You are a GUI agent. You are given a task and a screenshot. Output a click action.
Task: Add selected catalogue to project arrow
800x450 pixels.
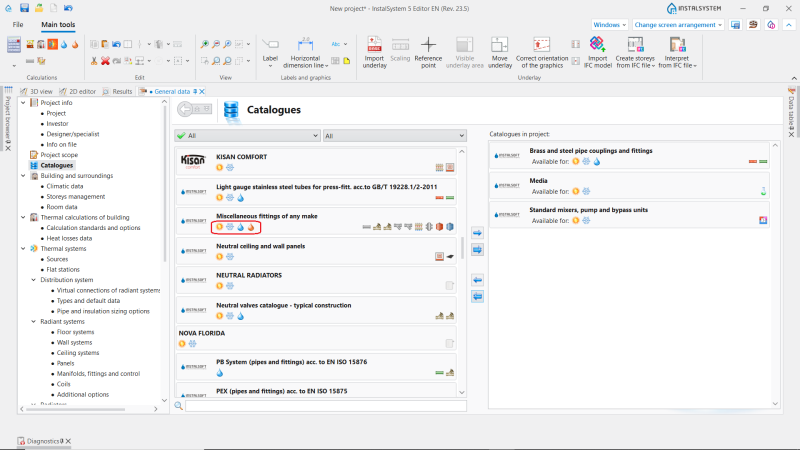pos(477,233)
